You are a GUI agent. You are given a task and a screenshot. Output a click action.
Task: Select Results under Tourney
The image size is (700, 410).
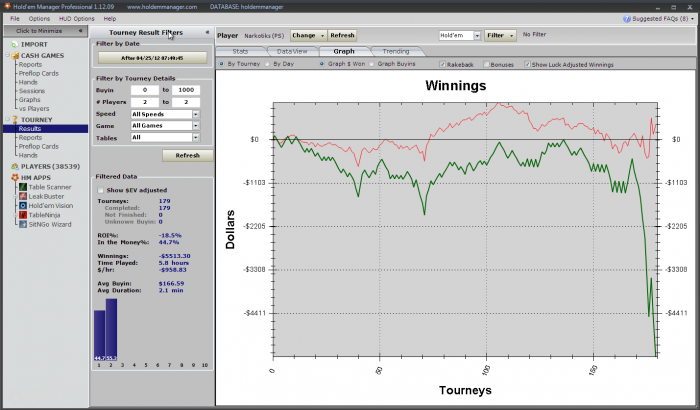click(x=30, y=129)
